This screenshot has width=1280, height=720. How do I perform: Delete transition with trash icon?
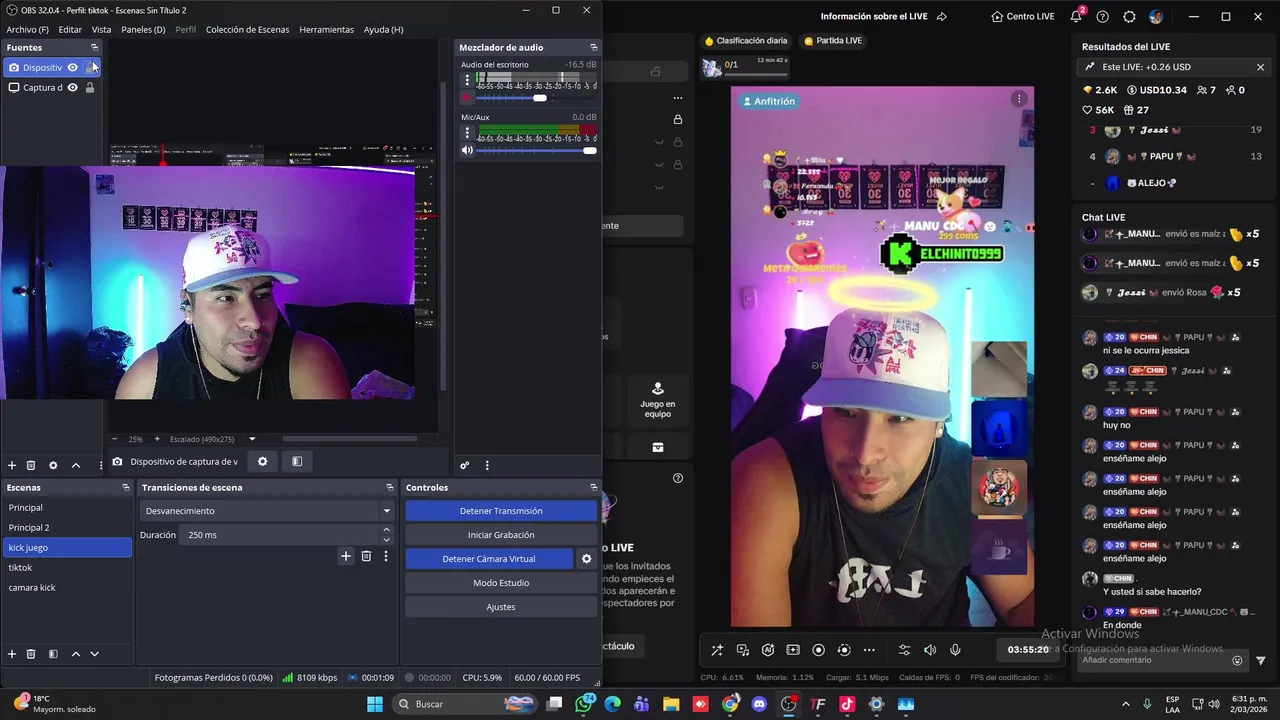click(x=366, y=556)
